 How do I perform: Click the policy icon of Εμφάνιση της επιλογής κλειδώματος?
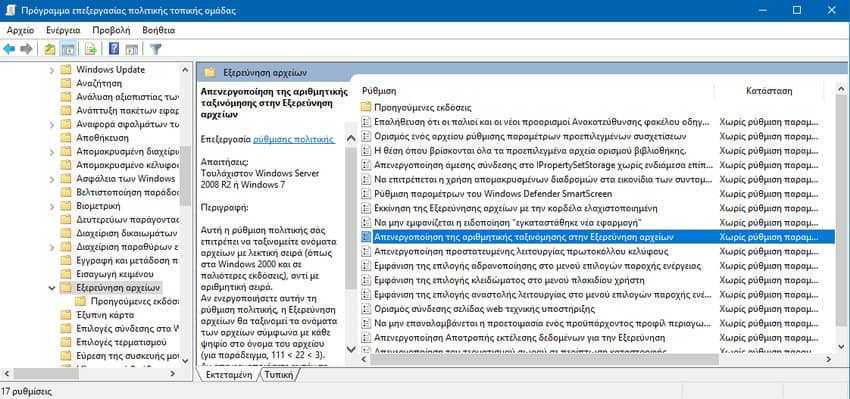pos(366,280)
